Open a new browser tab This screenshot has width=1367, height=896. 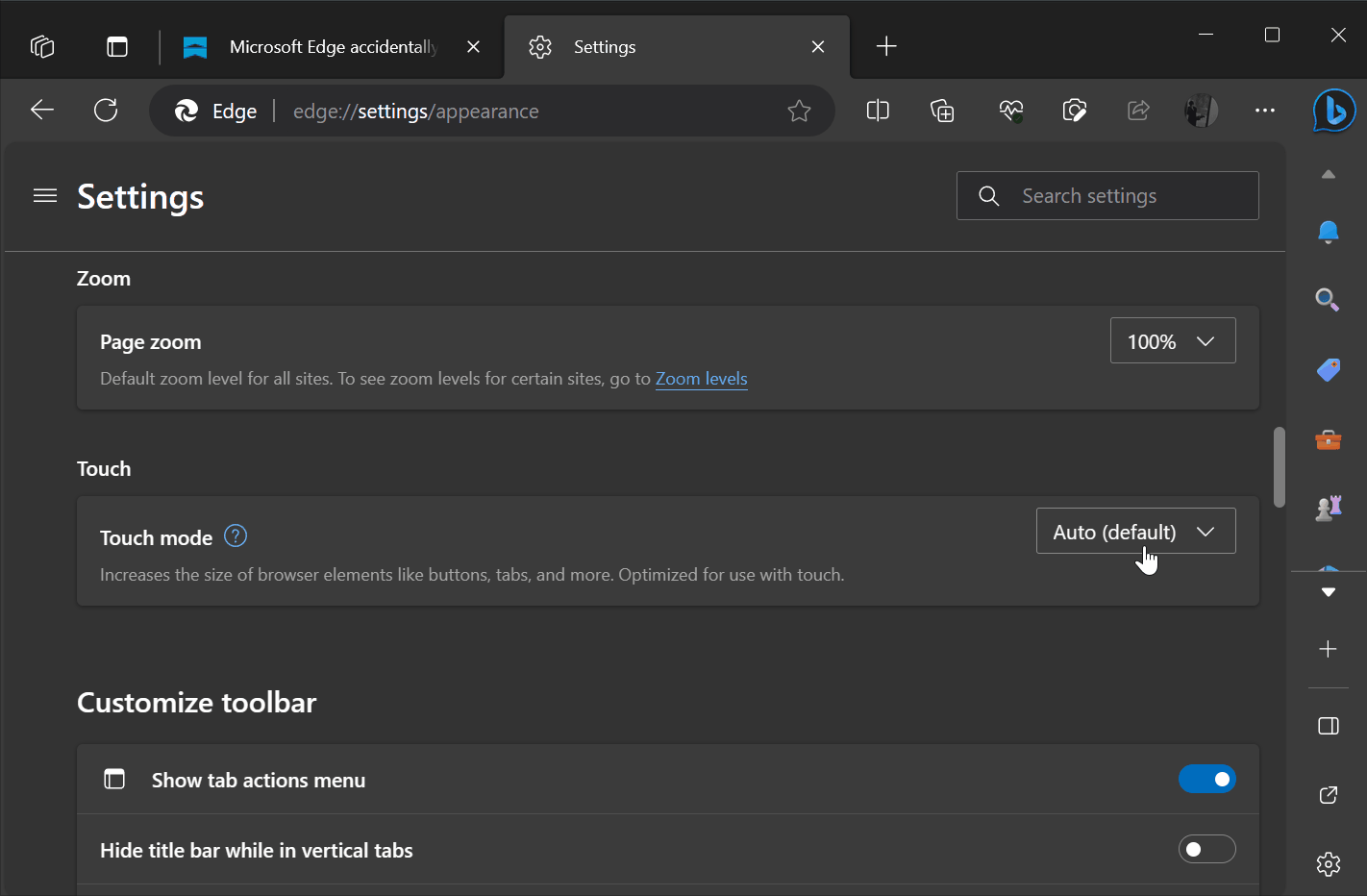(885, 46)
